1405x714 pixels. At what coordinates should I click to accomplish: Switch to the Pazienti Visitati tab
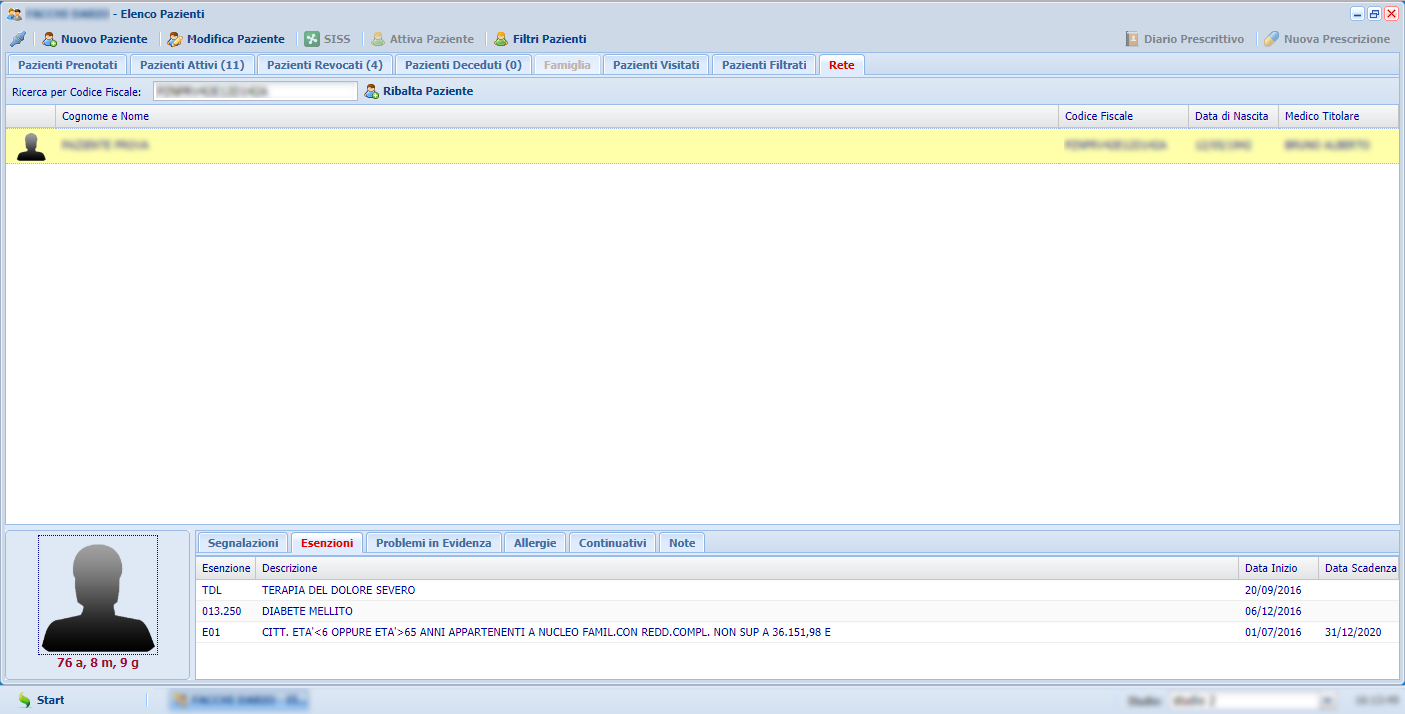(656, 65)
